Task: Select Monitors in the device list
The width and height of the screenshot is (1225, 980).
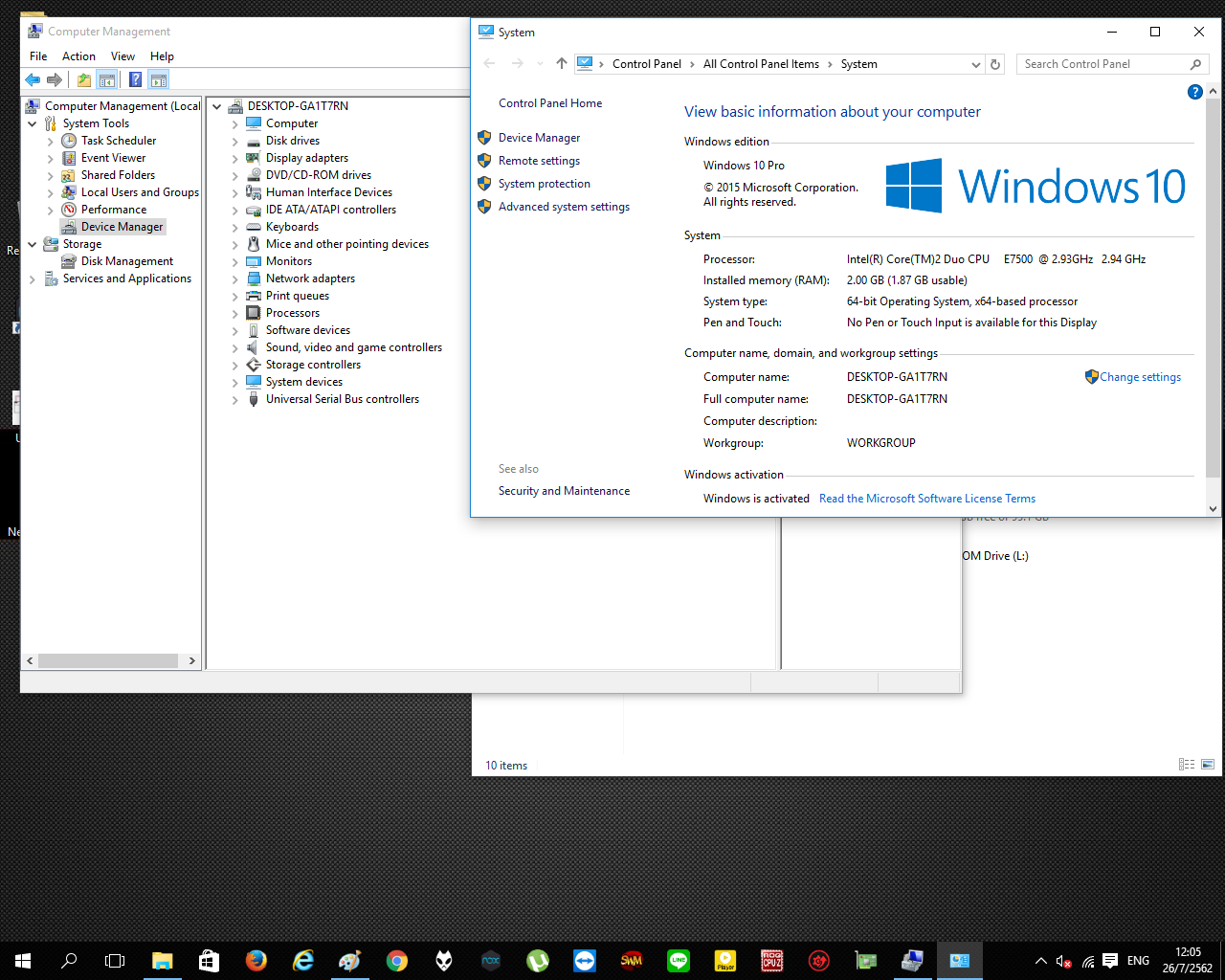Action: [289, 261]
